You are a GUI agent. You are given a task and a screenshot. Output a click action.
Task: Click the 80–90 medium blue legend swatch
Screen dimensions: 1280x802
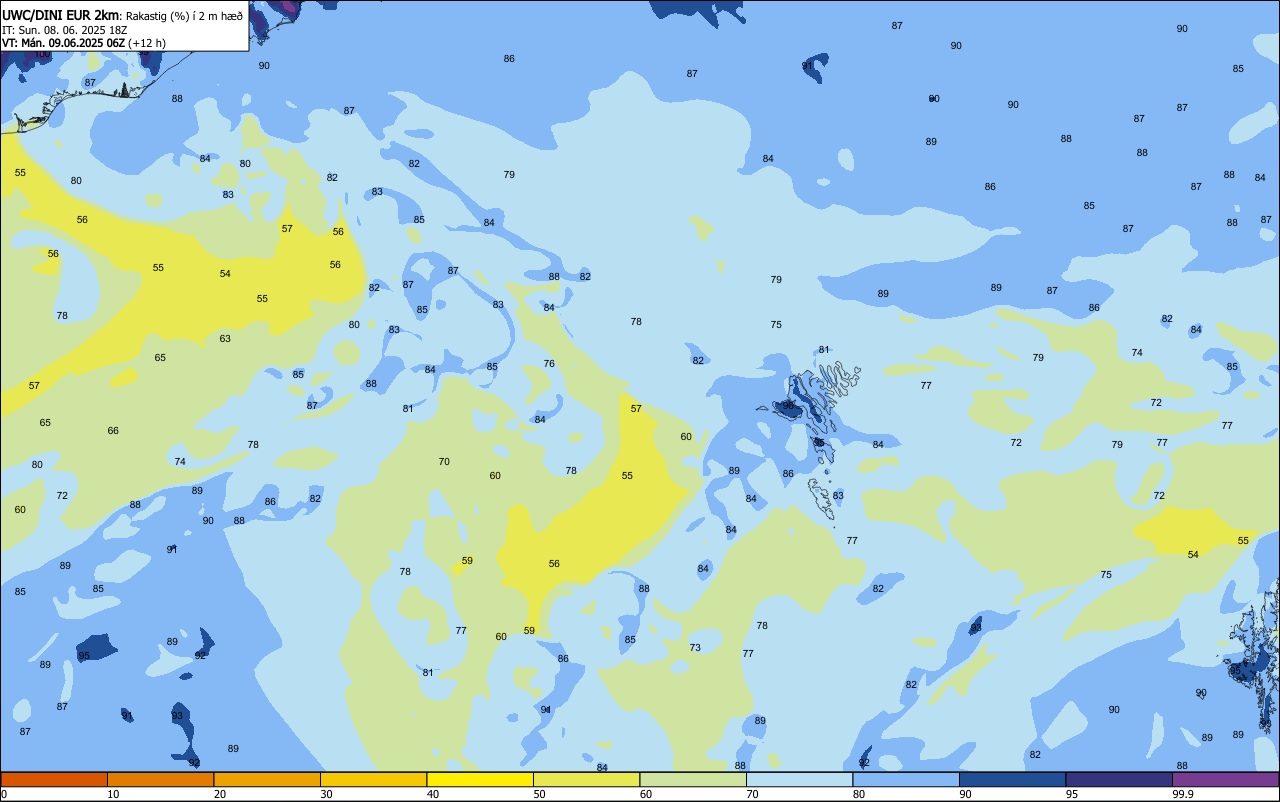[906, 779]
